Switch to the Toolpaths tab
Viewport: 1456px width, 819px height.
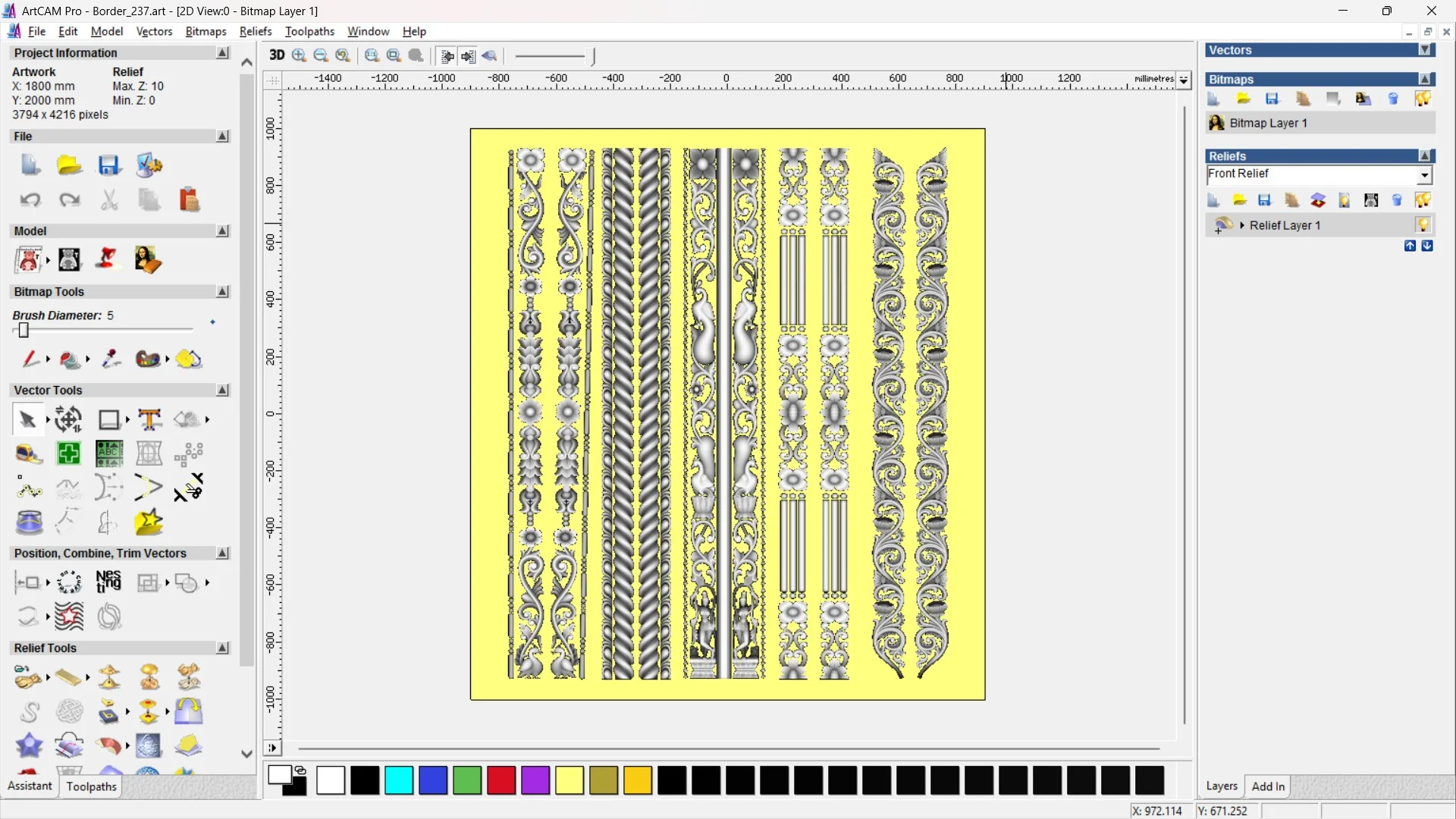91,786
